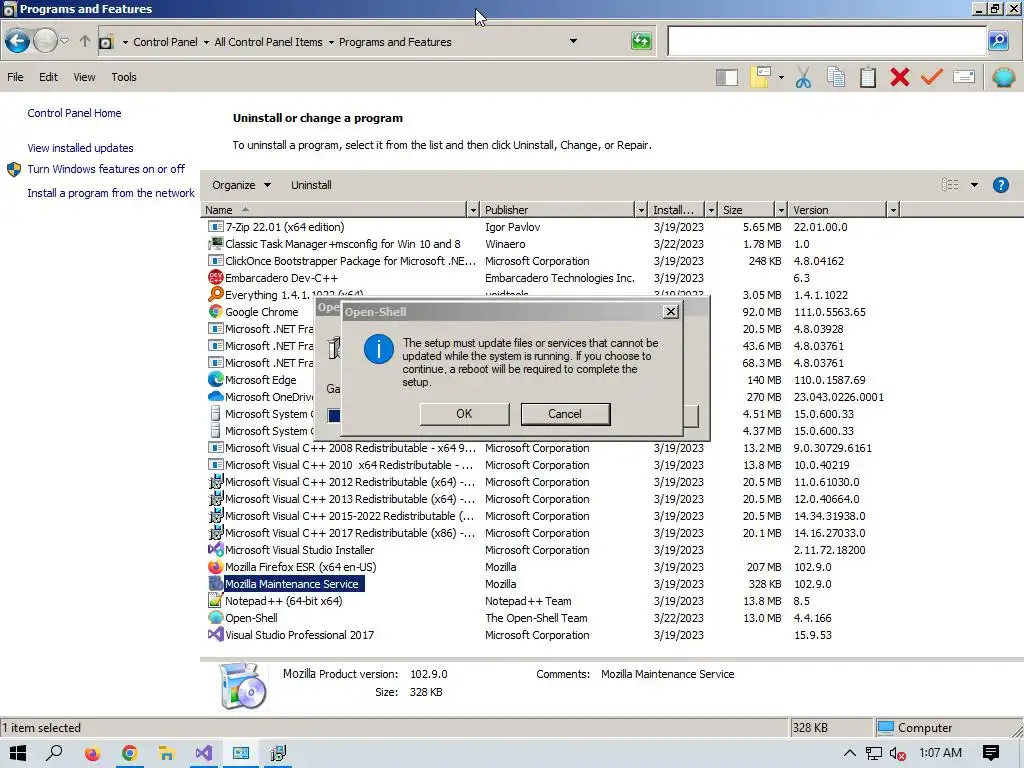
Task: Click the new folder toolbar icon
Action: coord(761,78)
